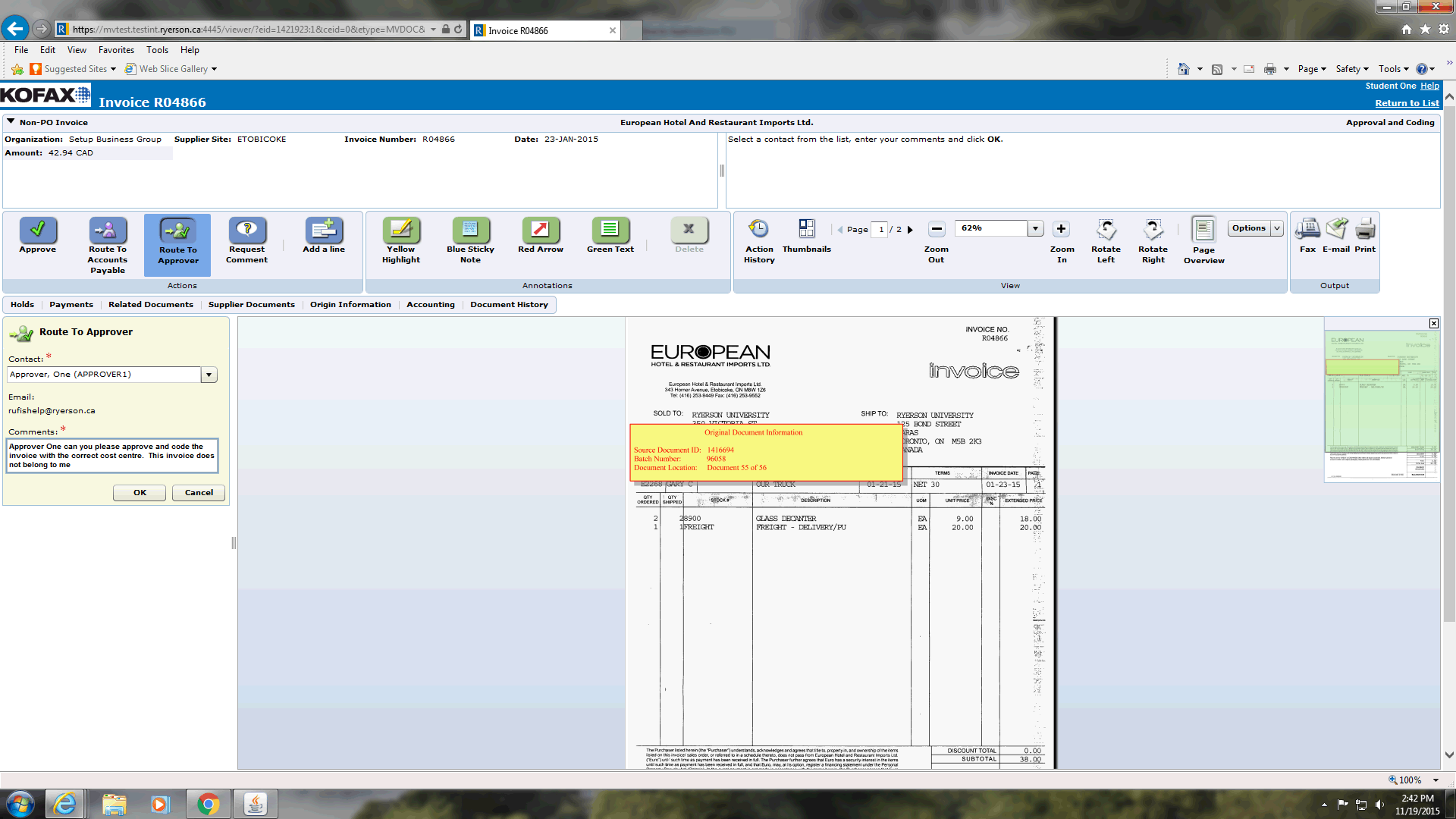Select the Yellow Highlight annotation tool
Screen dimensions: 1456x819
click(401, 230)
